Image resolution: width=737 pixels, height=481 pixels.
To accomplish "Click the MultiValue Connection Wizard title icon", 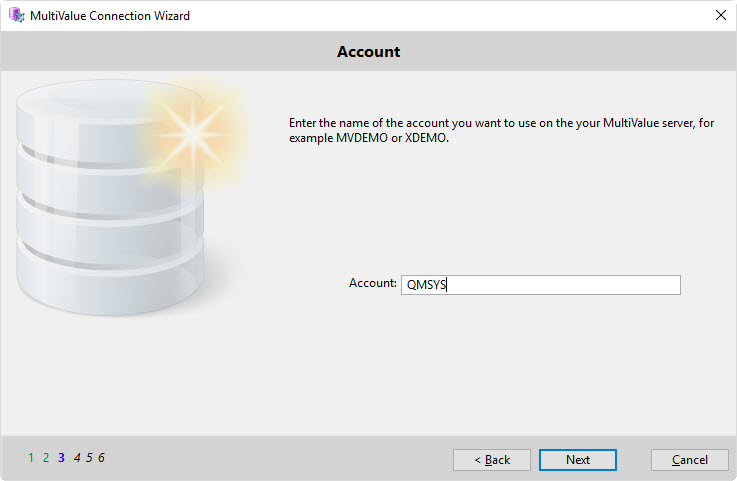I will click(16, 15).
